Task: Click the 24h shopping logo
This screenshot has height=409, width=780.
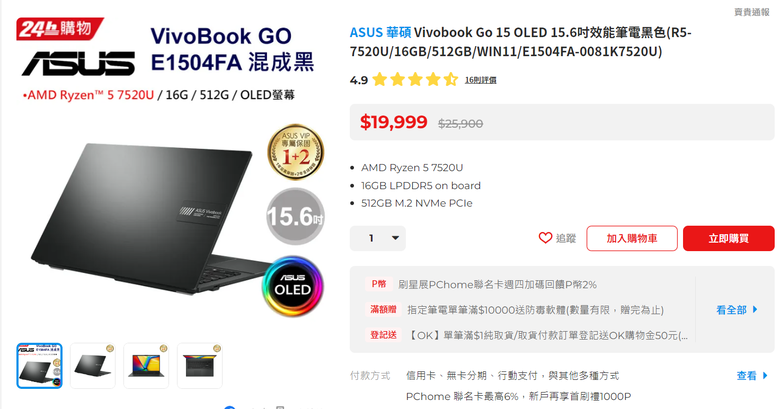Action: (60, 29)
